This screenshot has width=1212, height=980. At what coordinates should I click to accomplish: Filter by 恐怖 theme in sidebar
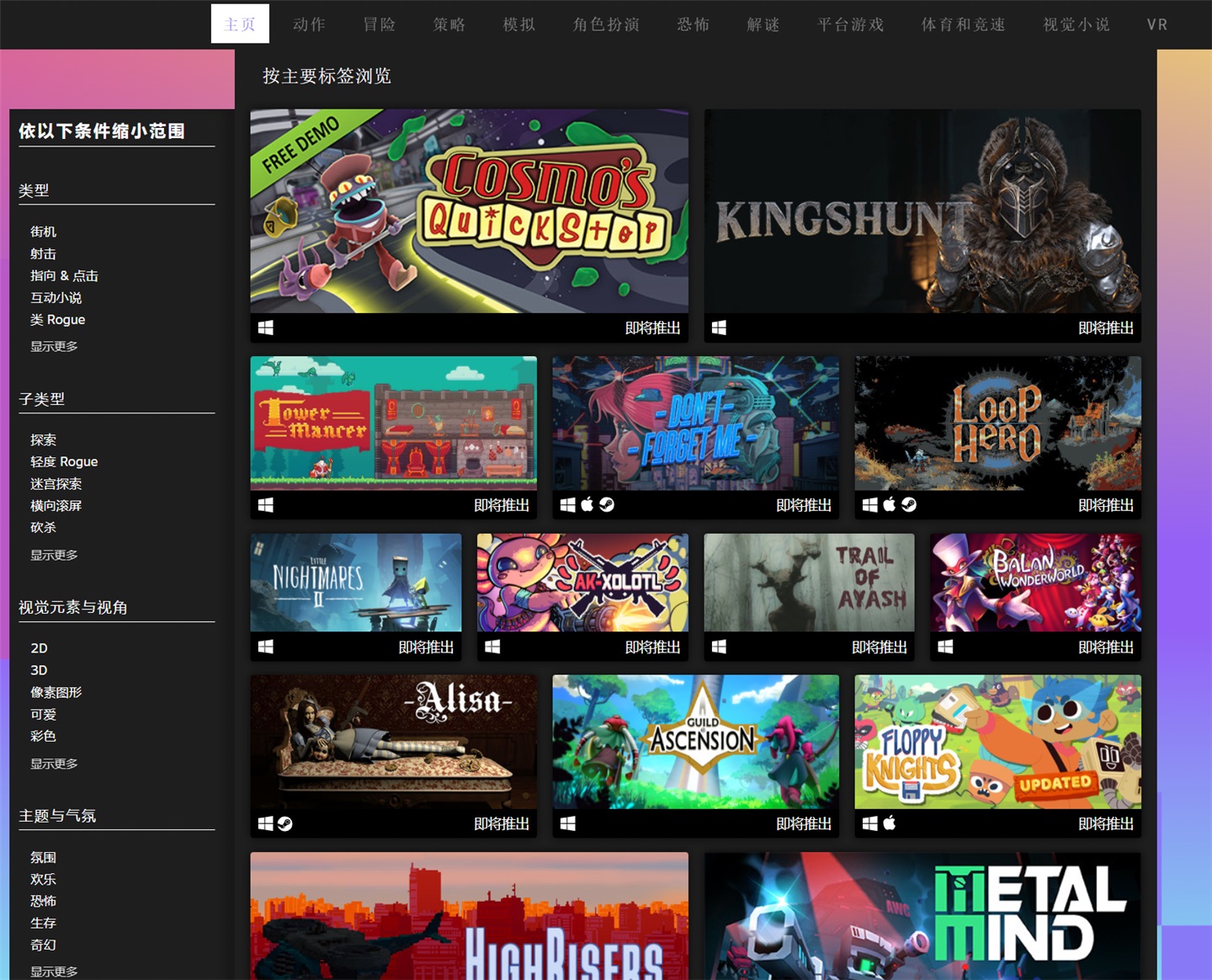[x=44, y=901]
